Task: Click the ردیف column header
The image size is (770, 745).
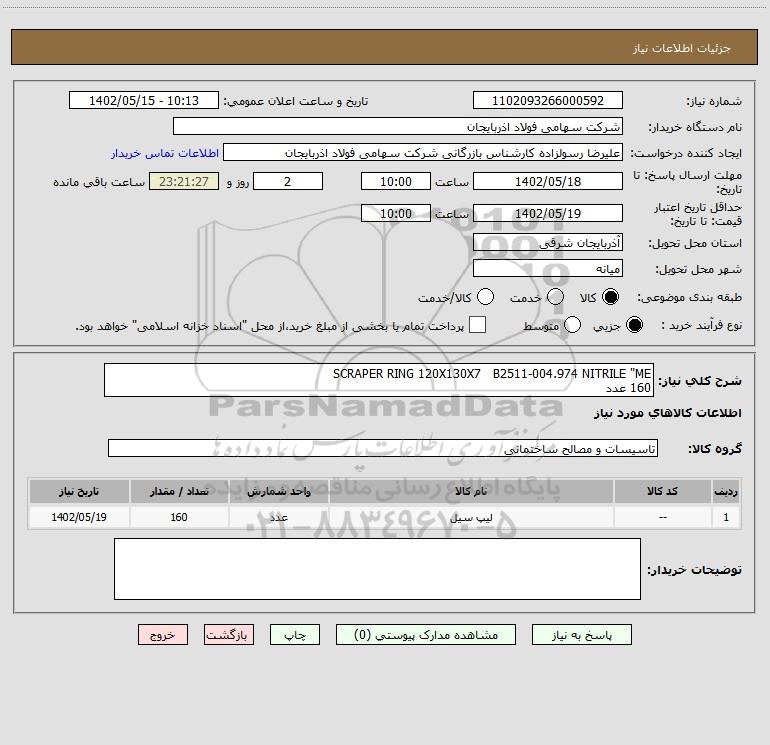Action: point(726,491)
